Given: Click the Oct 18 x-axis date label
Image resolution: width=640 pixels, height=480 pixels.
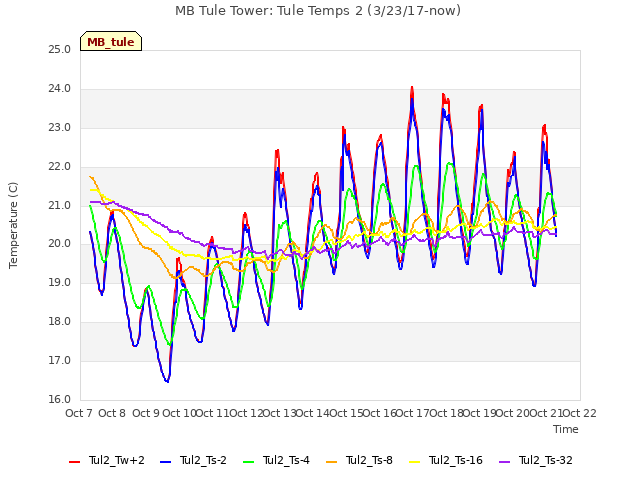Looking at the screenshot, I should [447, 413].
